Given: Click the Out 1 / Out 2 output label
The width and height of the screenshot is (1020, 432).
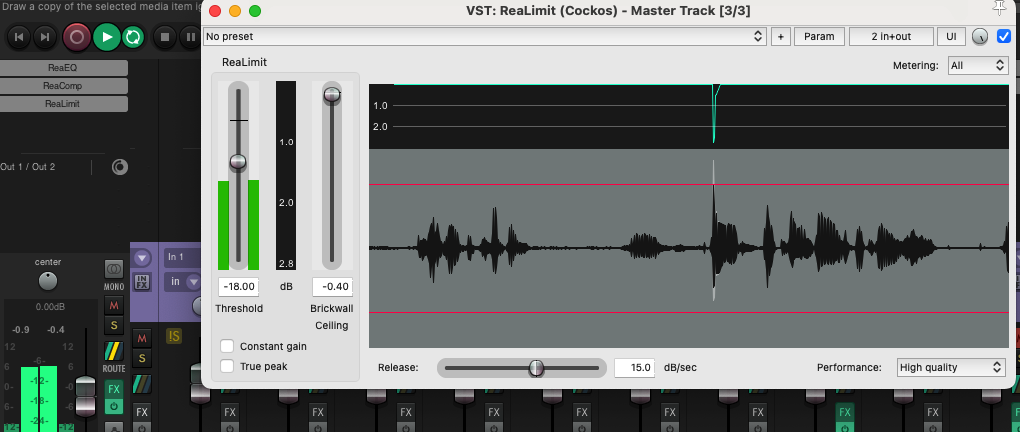Looking at the screenshot, I should point(28,167).
